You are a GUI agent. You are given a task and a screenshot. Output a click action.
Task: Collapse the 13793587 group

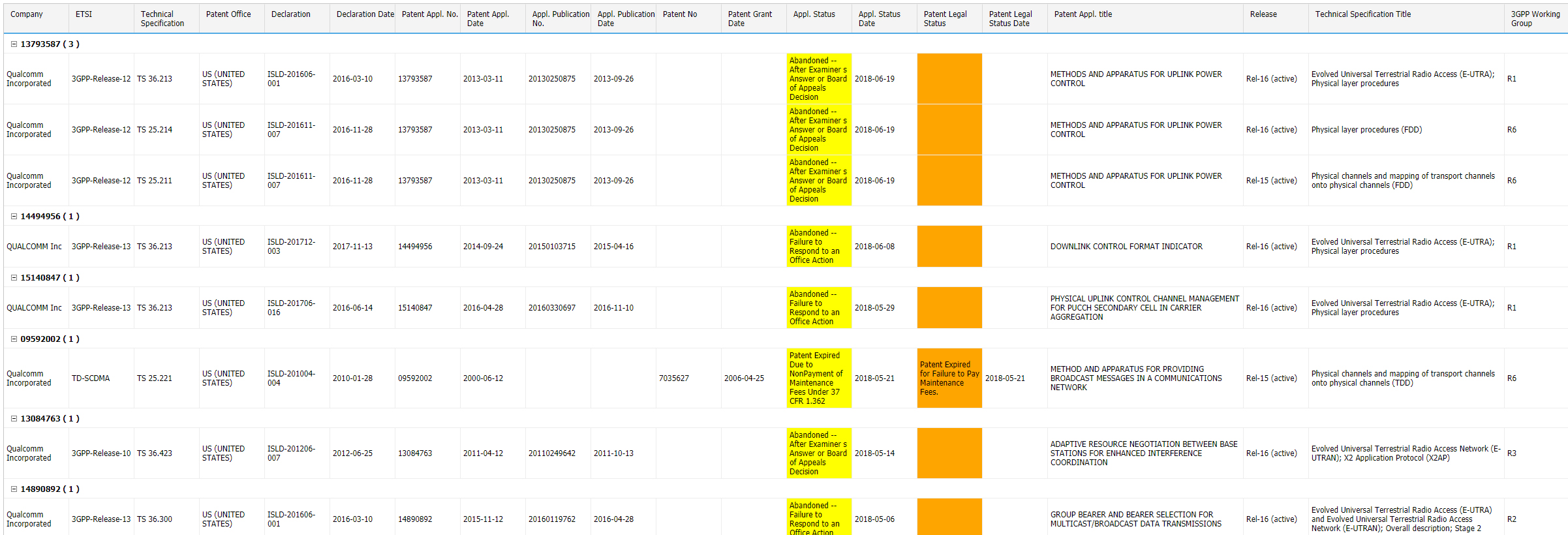[x=14, y=44]
